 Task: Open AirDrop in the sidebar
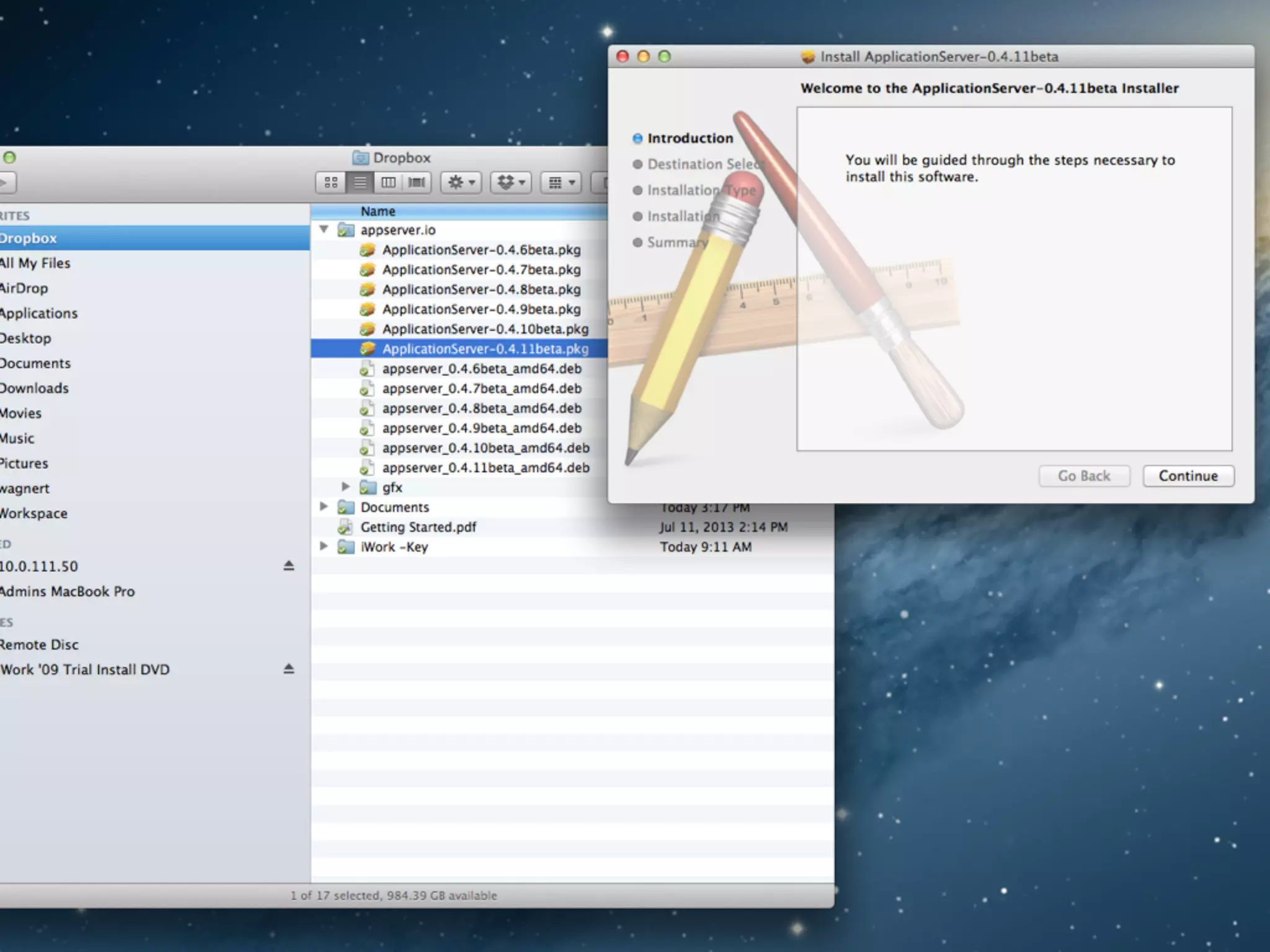point(154,288)
